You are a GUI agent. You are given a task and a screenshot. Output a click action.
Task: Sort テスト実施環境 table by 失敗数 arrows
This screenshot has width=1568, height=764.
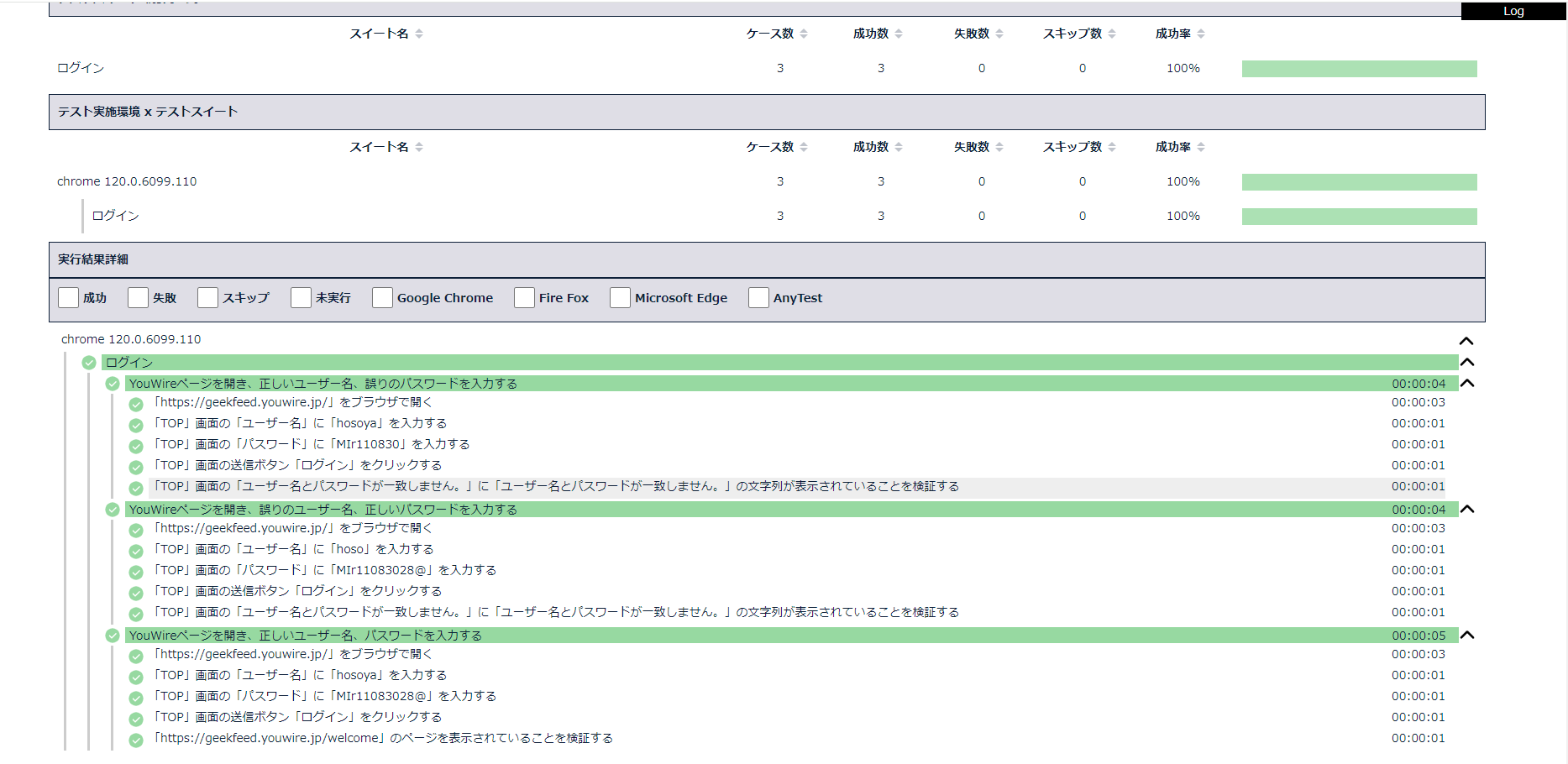(x=999, y=147)
